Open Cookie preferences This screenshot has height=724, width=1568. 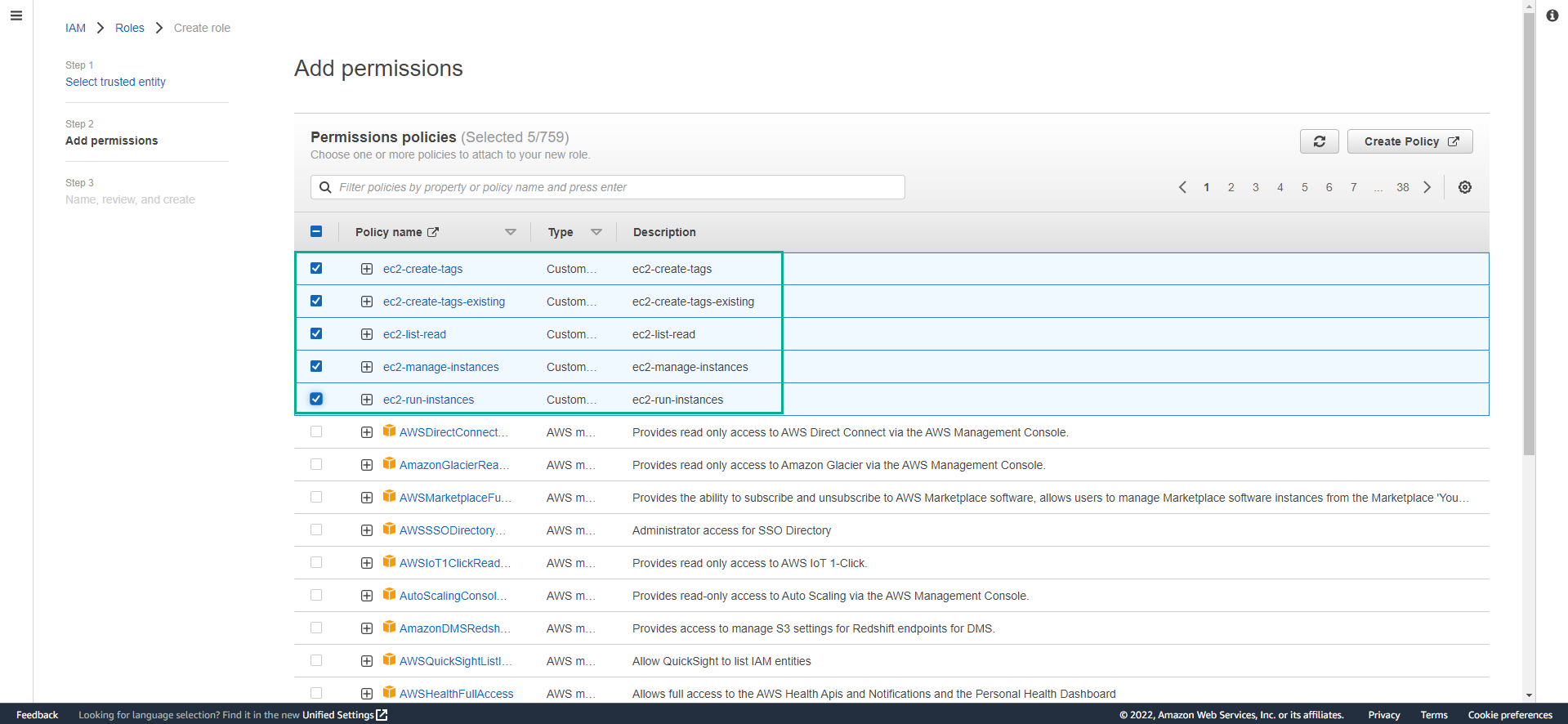click(x=1510, y=715)
